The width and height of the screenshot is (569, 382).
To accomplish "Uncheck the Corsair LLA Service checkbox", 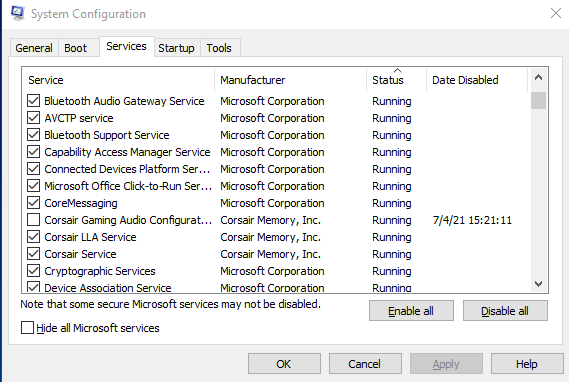I will point(33,237).
